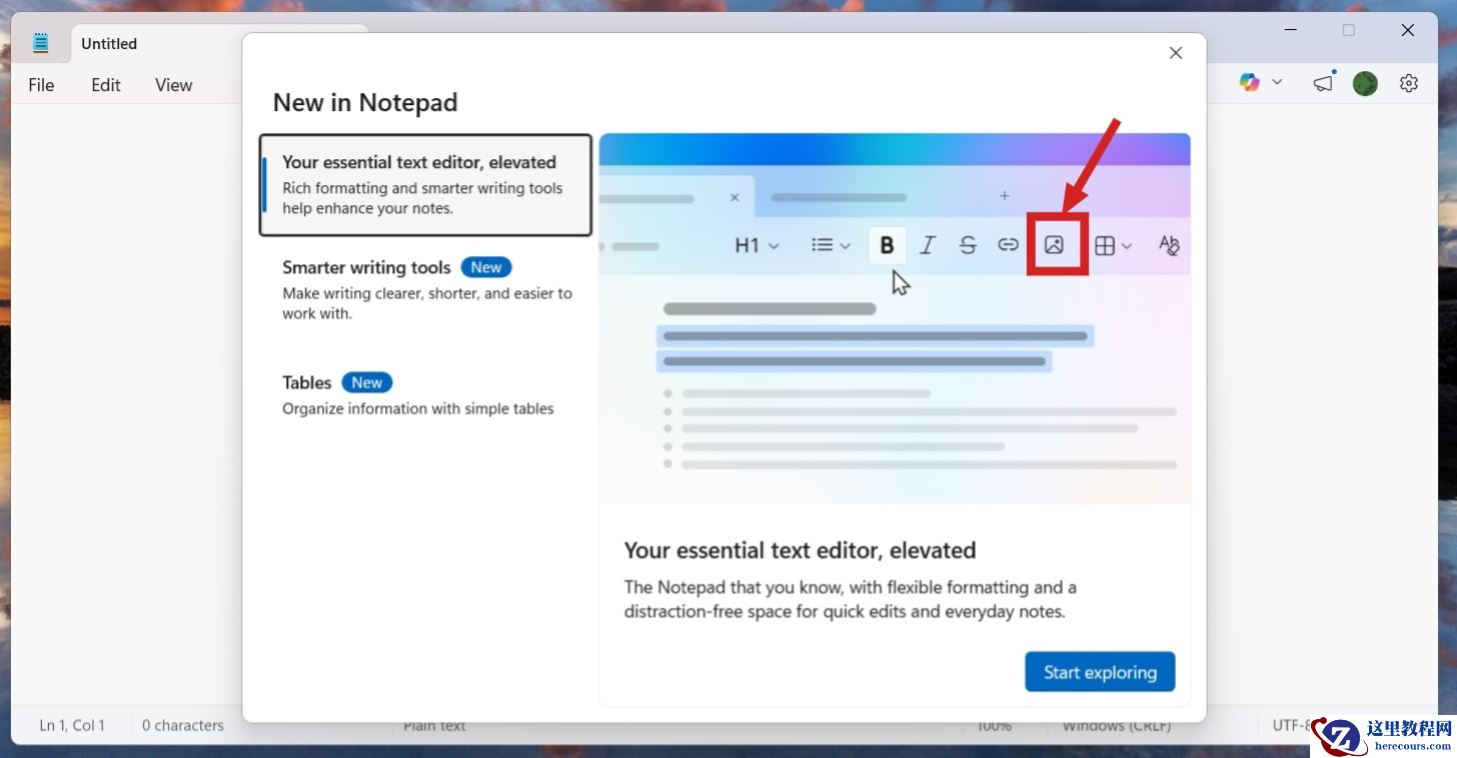
Task: Click the Start exploring button
Action: [1100, 672]
